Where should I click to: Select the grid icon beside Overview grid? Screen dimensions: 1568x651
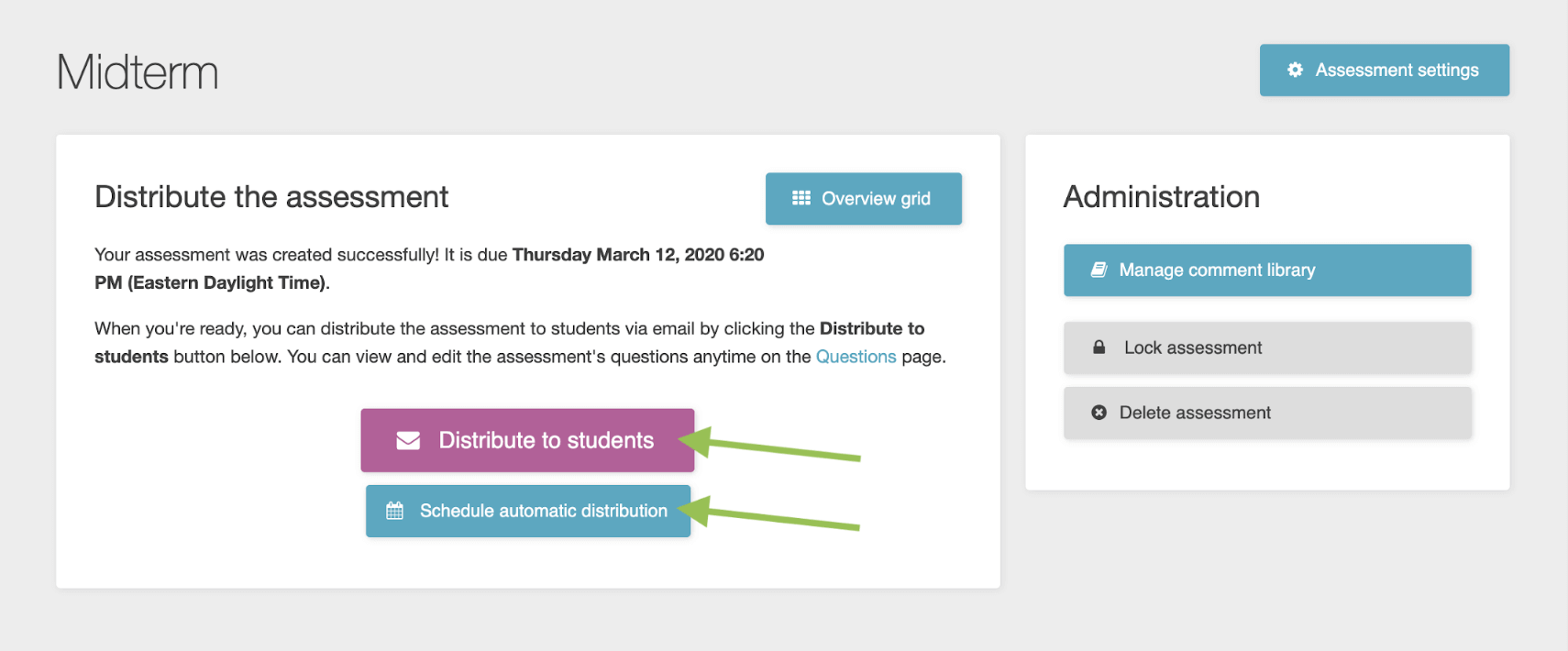[x=800, y=198]
